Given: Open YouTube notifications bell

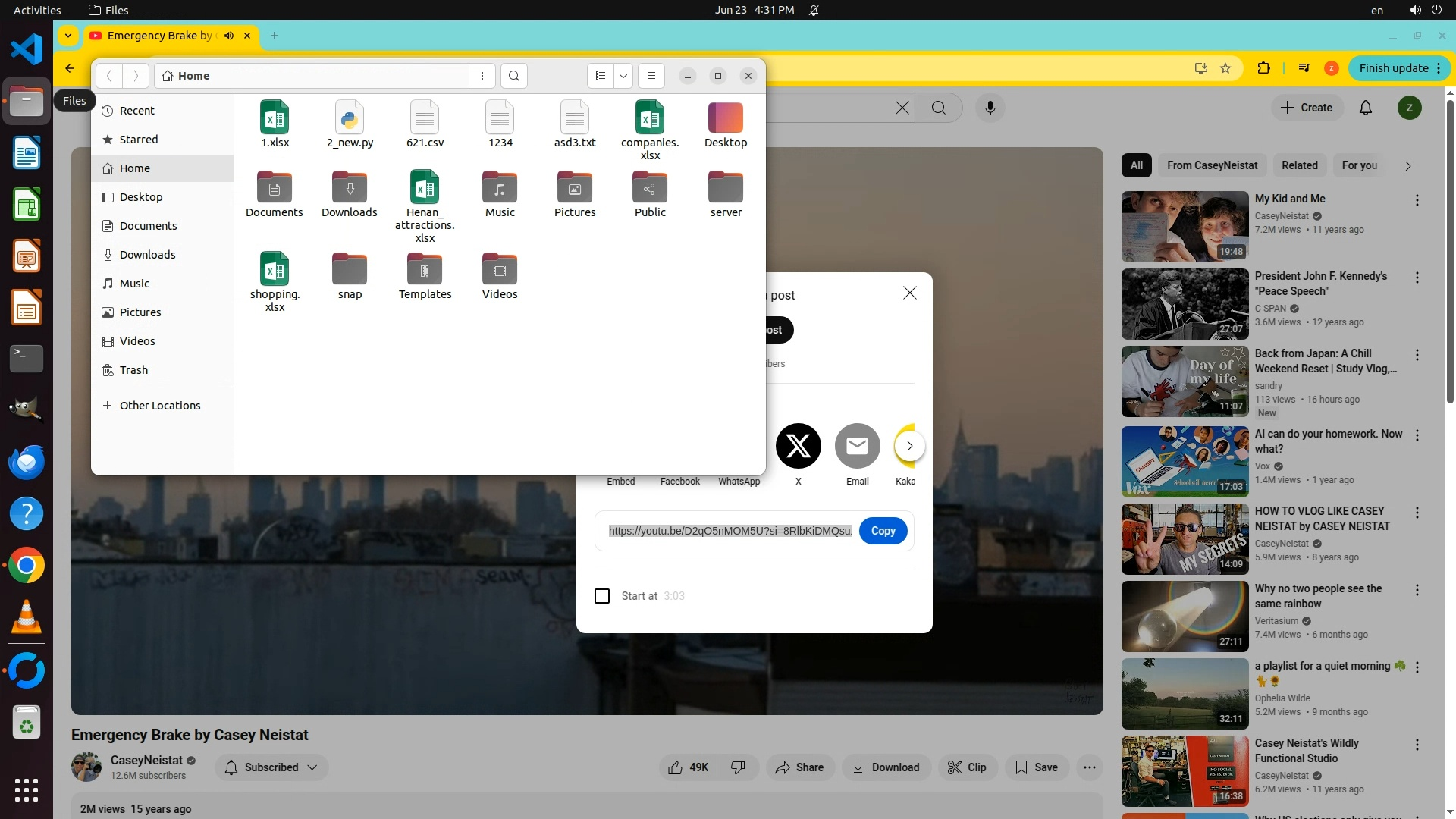Looking at the screenshot, I should click(x=1365, y=108).
